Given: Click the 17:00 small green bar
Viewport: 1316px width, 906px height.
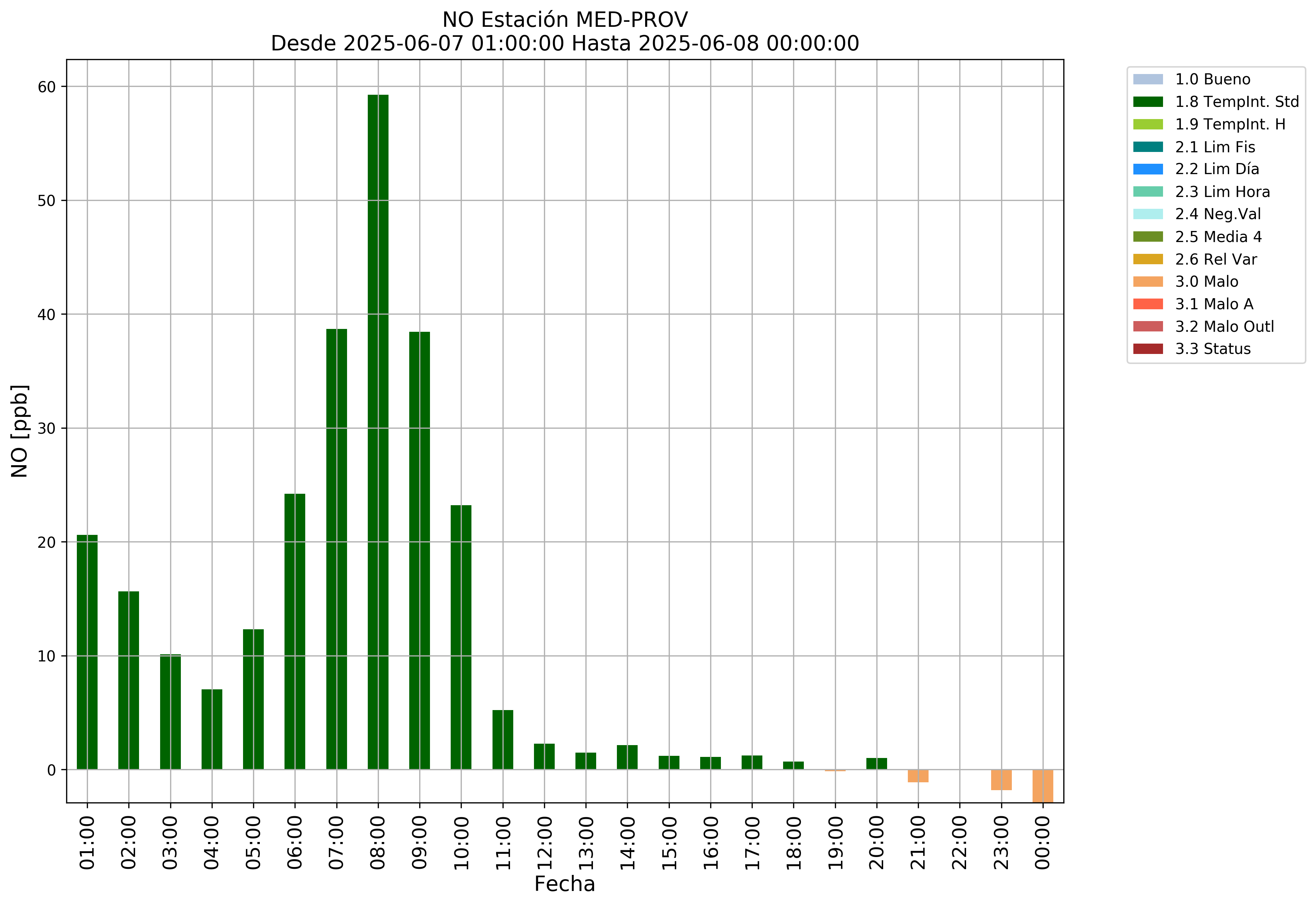Looking at the screenshot, I should coord(752,762).
